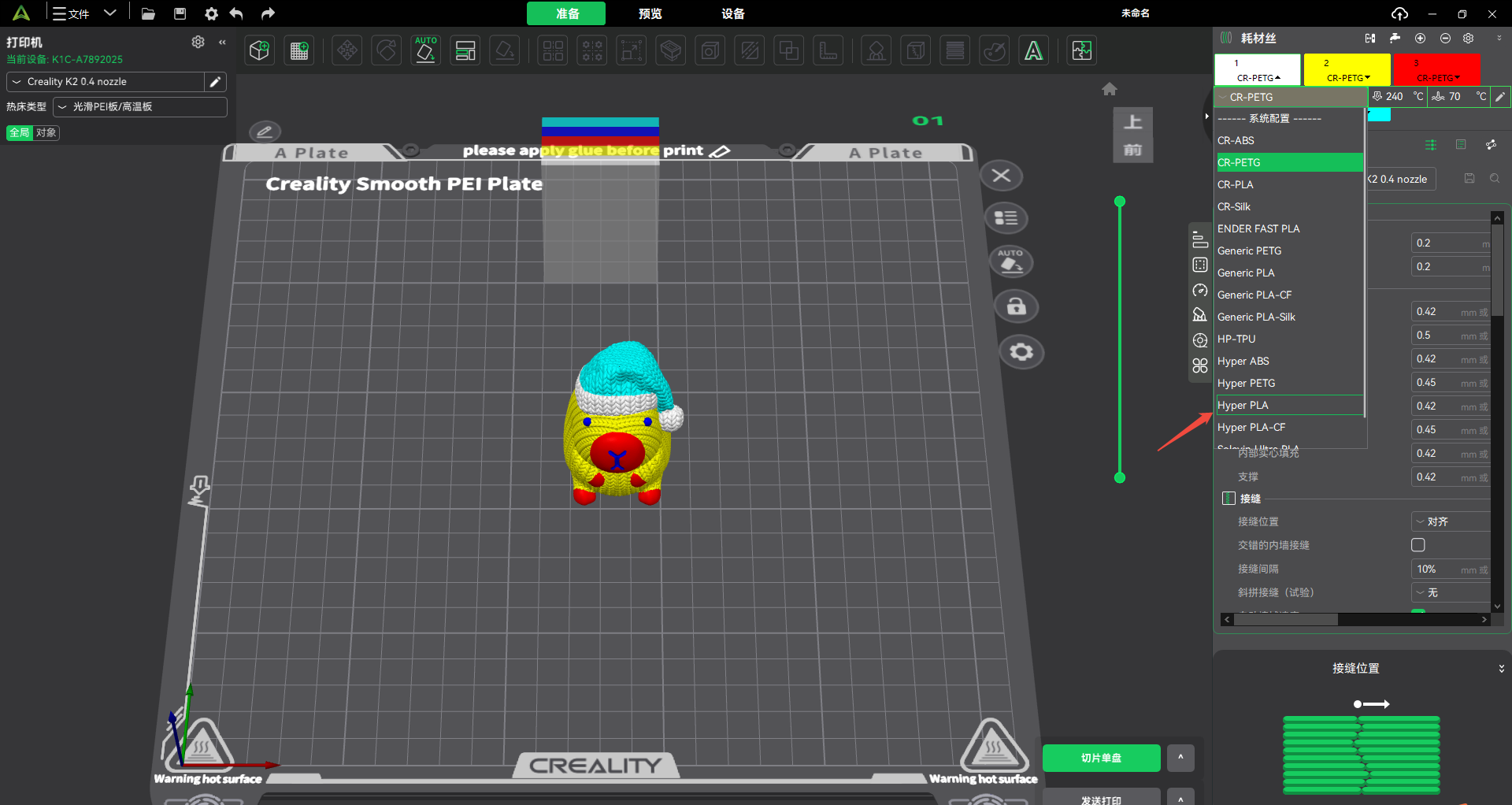Click the split to objects icon

click(554, 51)
